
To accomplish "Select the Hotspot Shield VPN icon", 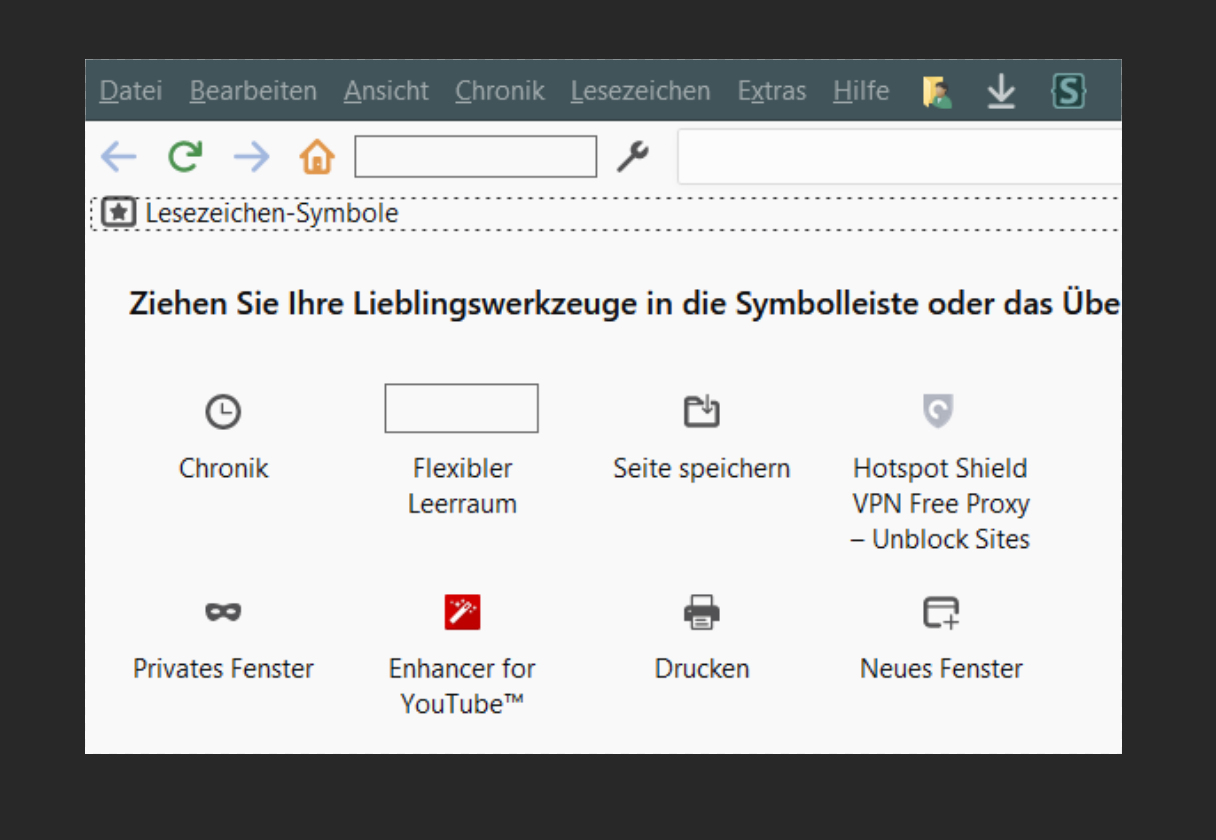I will (x=938, y=410).
